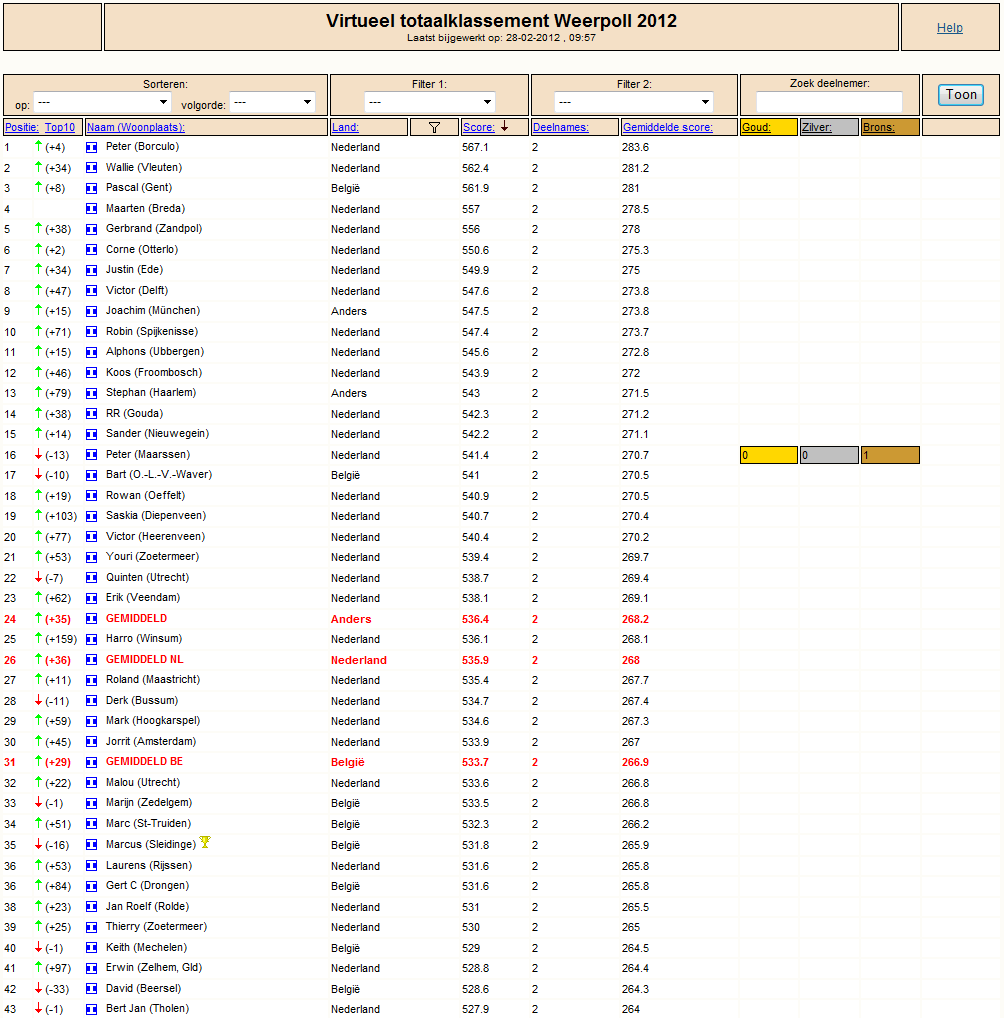Screen dimensions: 1004x1018
Task: Sort by Naam (Woonplaats) header
Action: 136,127
